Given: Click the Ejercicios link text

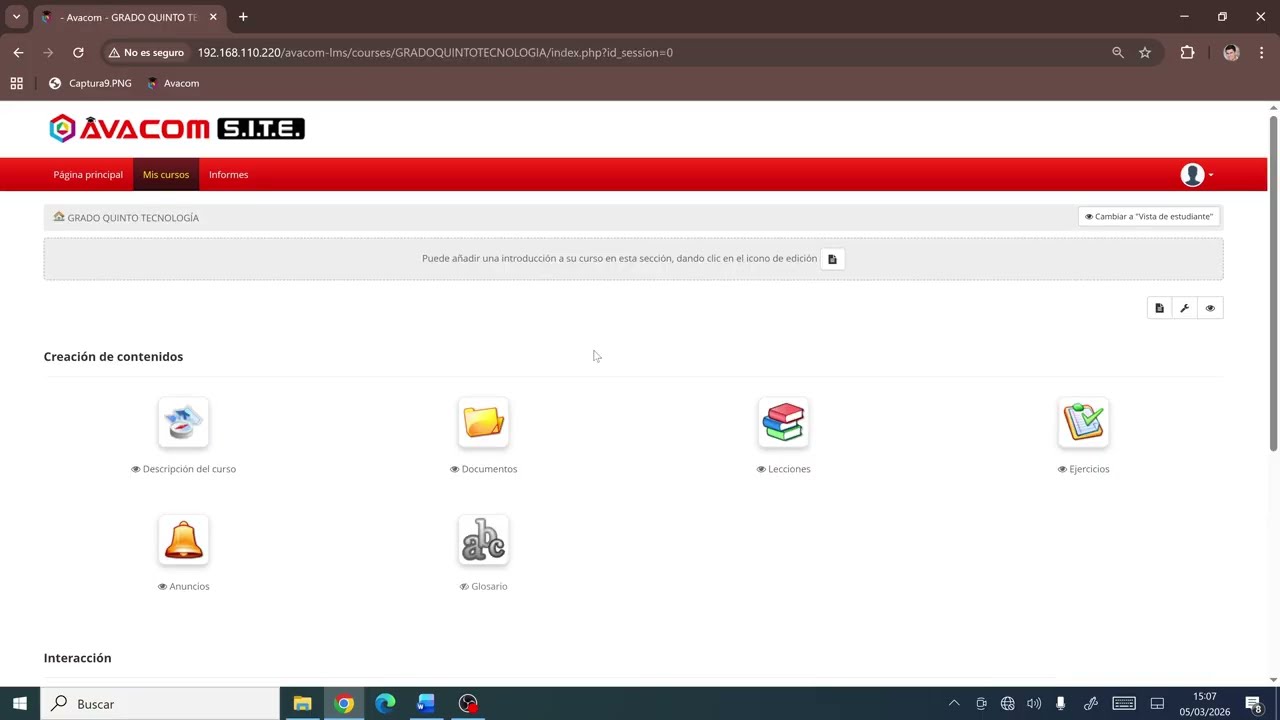Looking at the screenshot, I should pos(1089,469).
